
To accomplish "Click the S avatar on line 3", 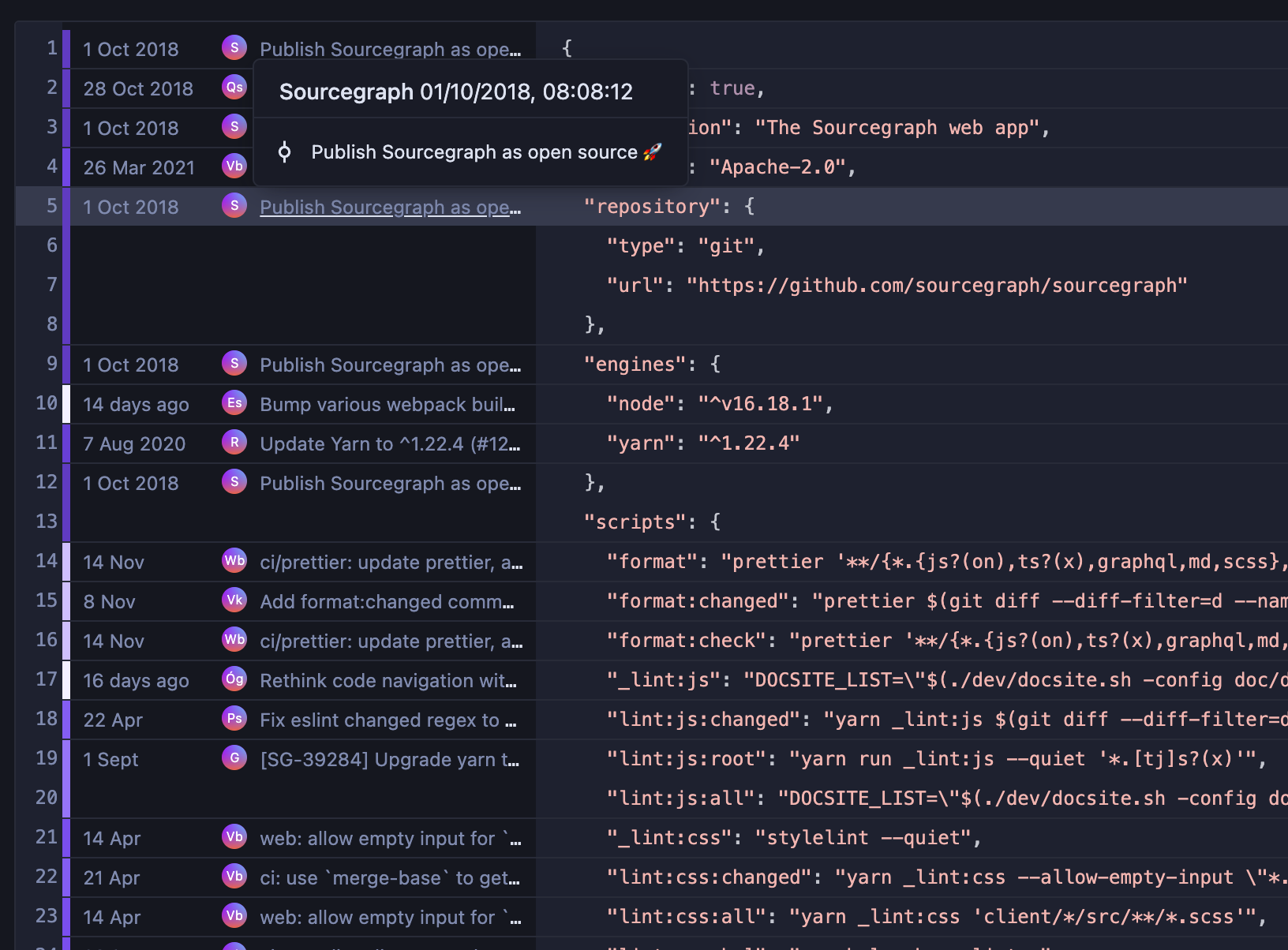I will (x=234, y=126).
